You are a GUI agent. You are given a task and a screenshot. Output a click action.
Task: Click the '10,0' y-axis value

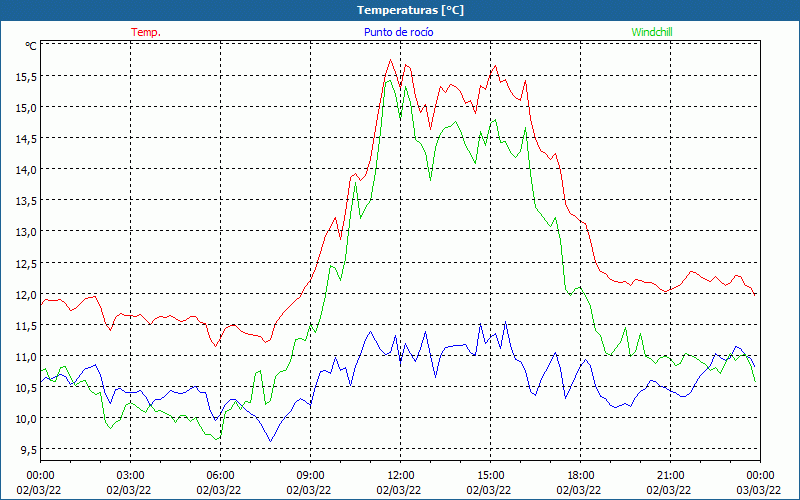(26, 419)
